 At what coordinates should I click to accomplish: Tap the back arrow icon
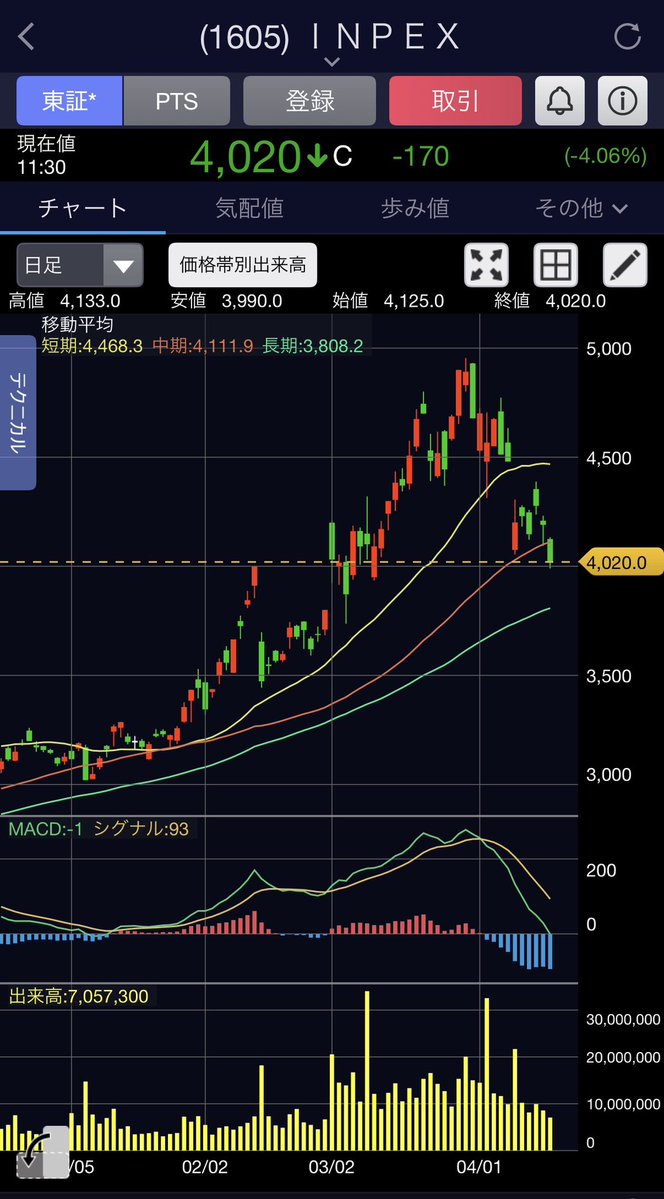click(x=26, y=36)
